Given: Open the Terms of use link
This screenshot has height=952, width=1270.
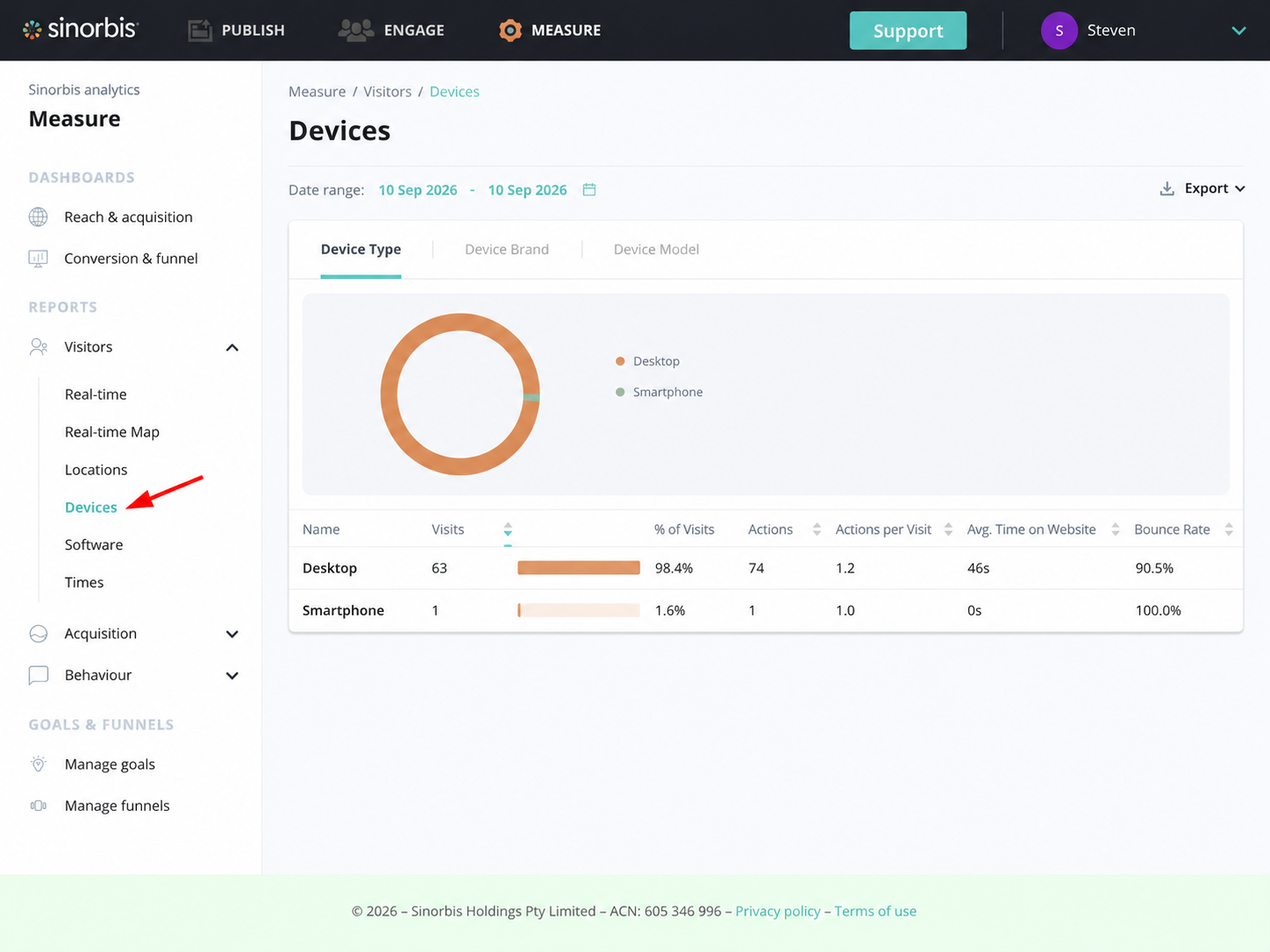Looking at the screenshot, I should pos(875,912).
